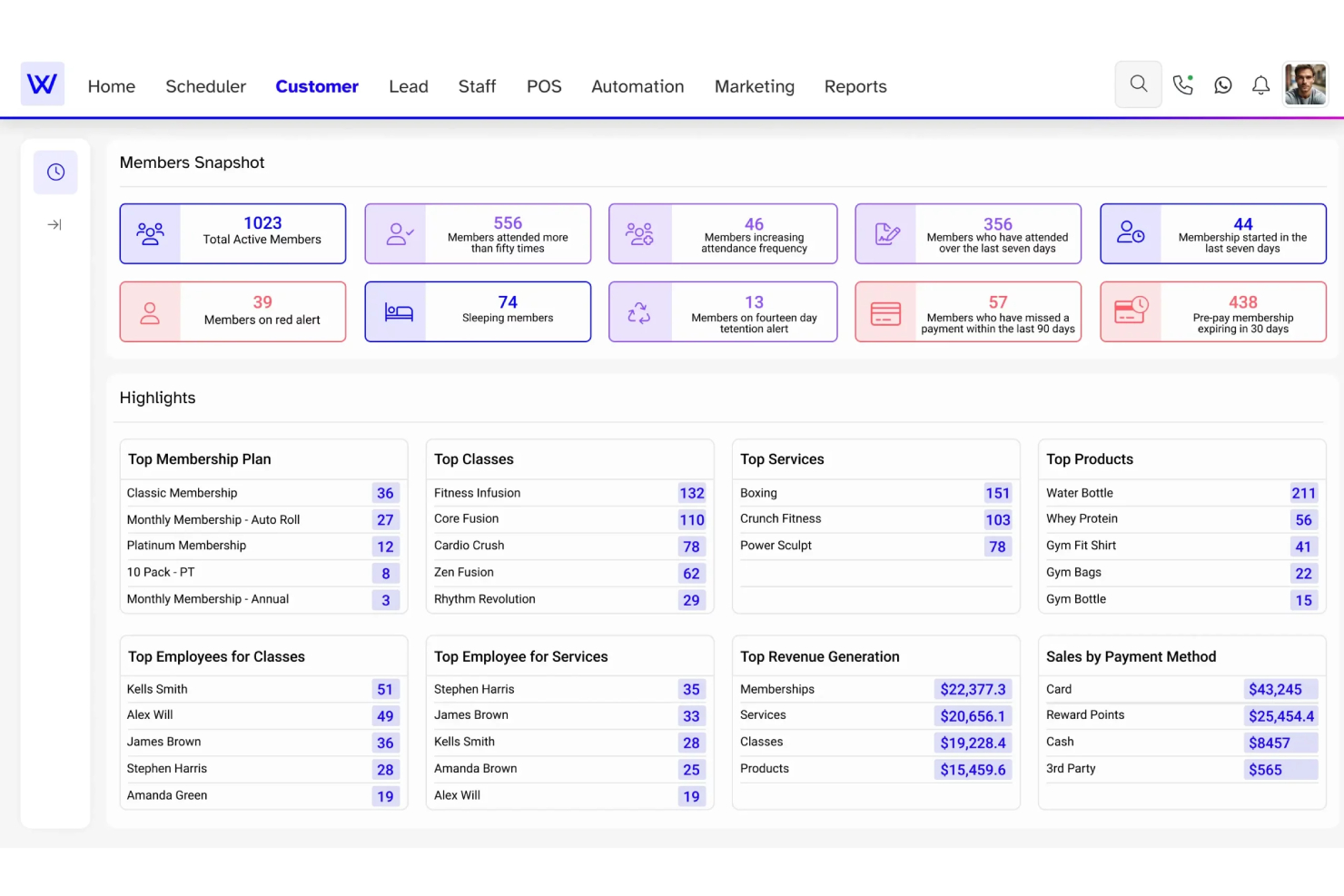Open the Marketing menu
This screenshot has width=1344, height=896.
[755, 86]
